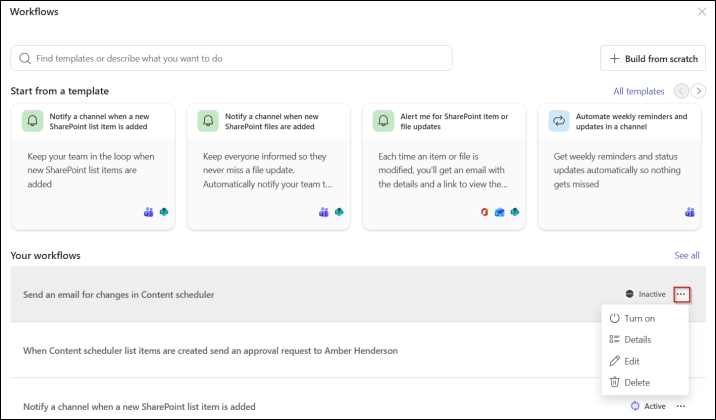Viewport: 716px width, 420px height.
Task: Click Teams icon on weekly reminders card
Action: 690,212
